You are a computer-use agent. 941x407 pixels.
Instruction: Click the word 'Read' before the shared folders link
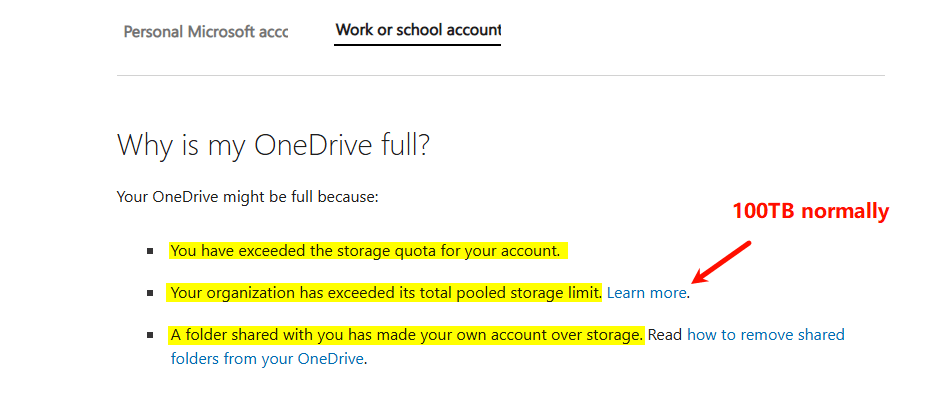[x=665, y=335]
